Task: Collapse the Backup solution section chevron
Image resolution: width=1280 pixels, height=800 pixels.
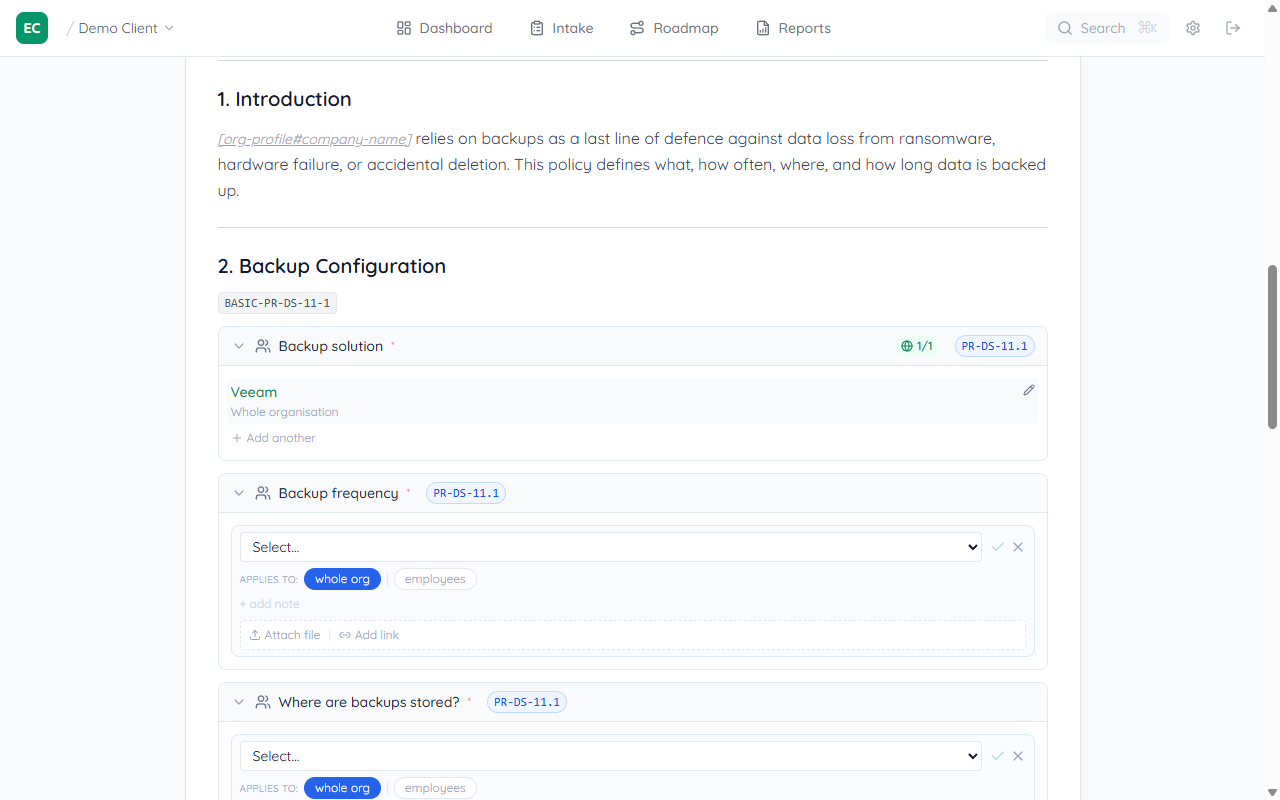Action: click(x=239, y=346)
